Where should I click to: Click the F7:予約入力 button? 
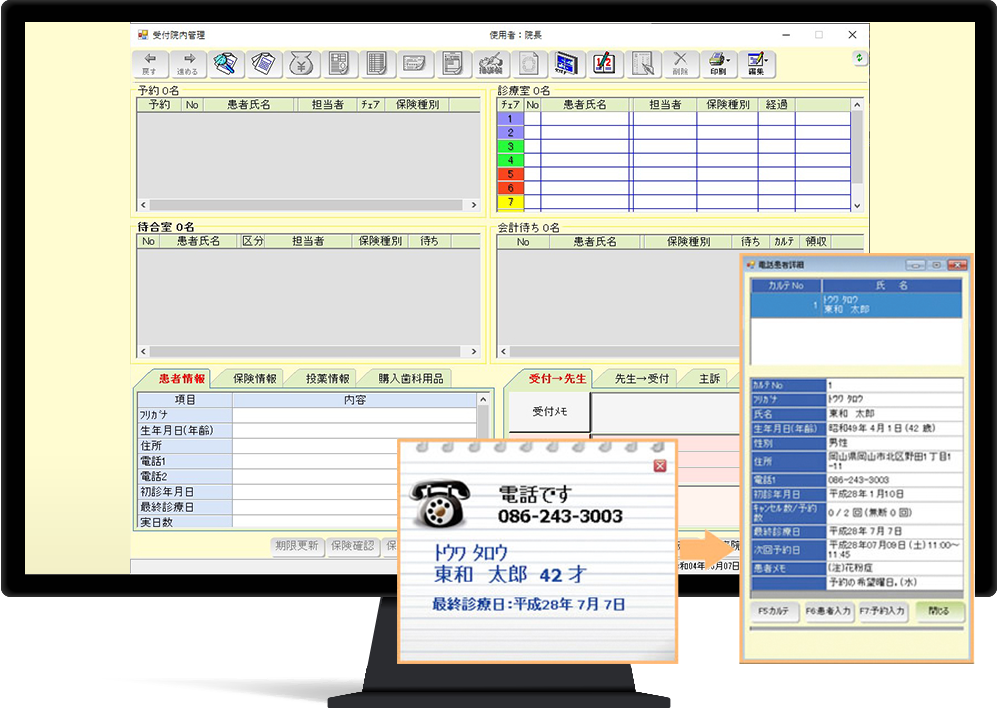pos(883,610)
